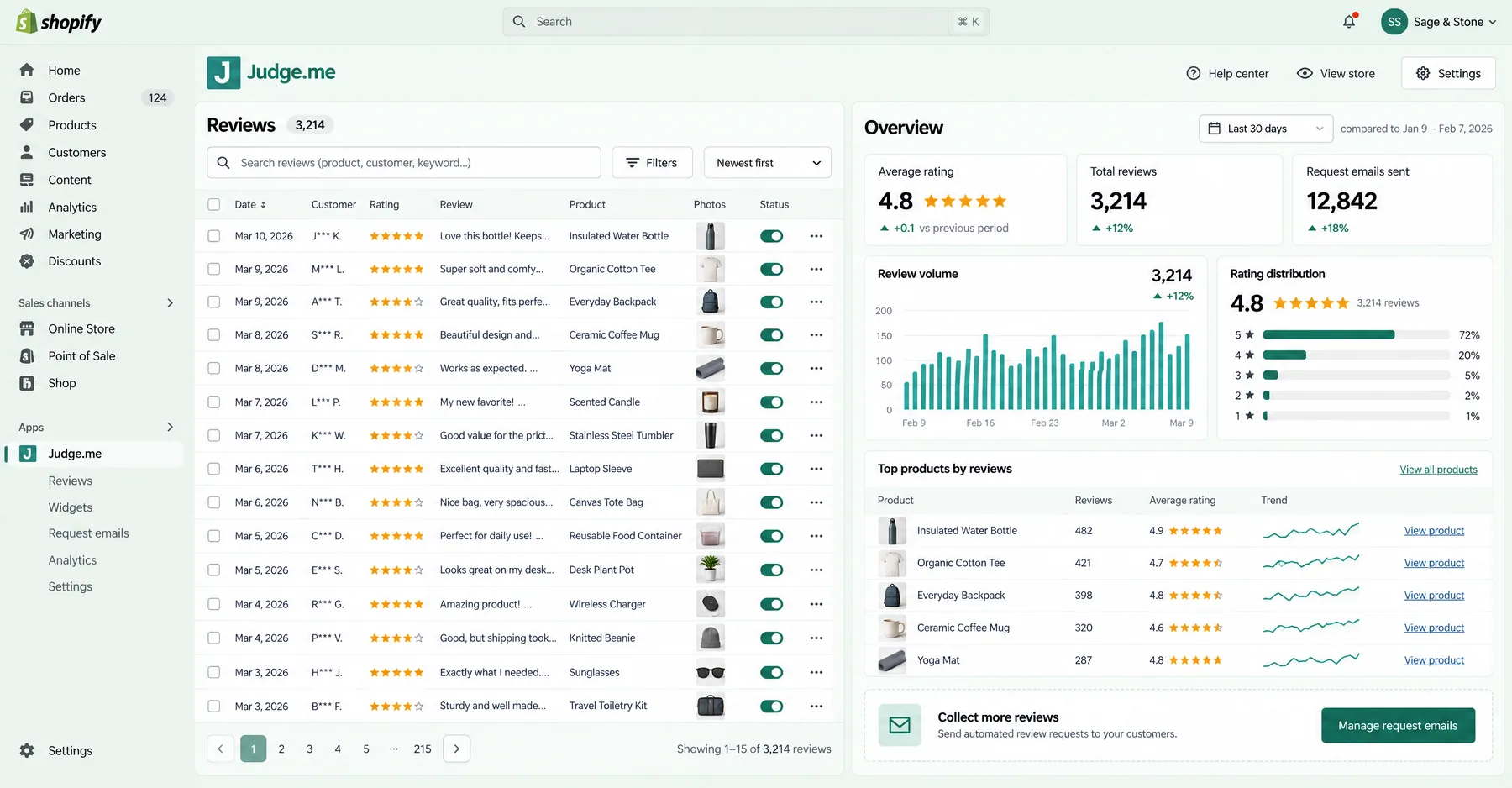Image resolution: width=1512 pixels, height=788 pixels.
Task: Open more actions for Insulated Water Bottle review
Action: tap(816, 236)
